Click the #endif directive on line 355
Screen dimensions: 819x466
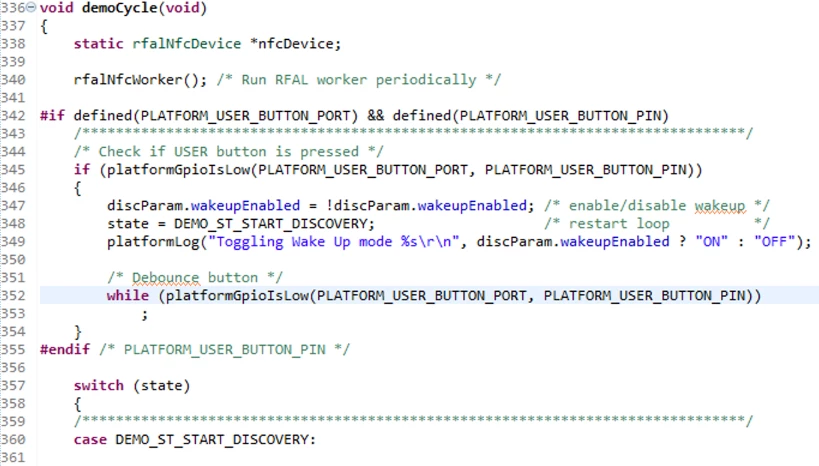pyautogui.click(x=65, y=350)
